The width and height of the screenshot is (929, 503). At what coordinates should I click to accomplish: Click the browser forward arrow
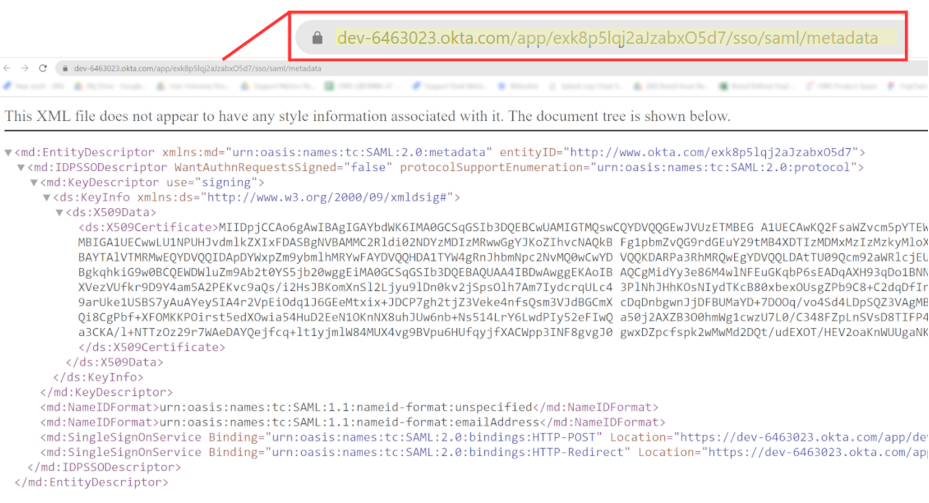(x=24, y=68)
